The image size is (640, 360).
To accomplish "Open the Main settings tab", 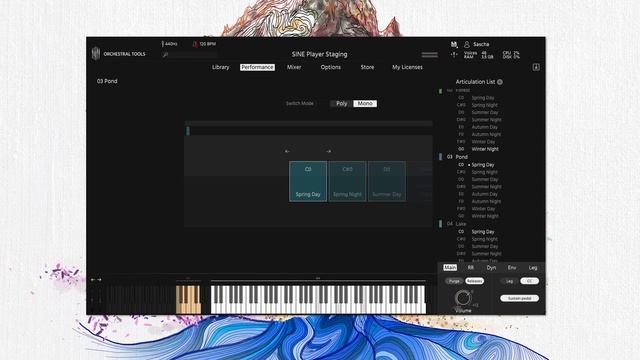I will tap(450, 268).
